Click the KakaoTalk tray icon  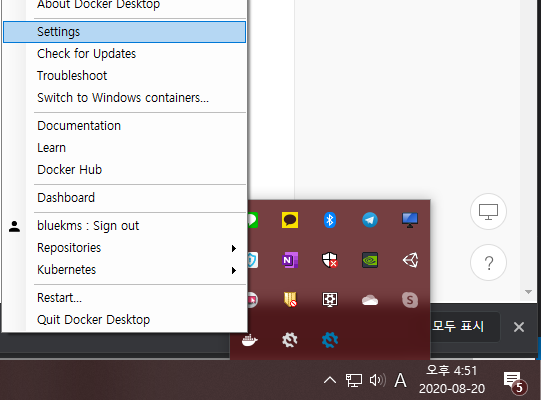[x=290, y=220]
